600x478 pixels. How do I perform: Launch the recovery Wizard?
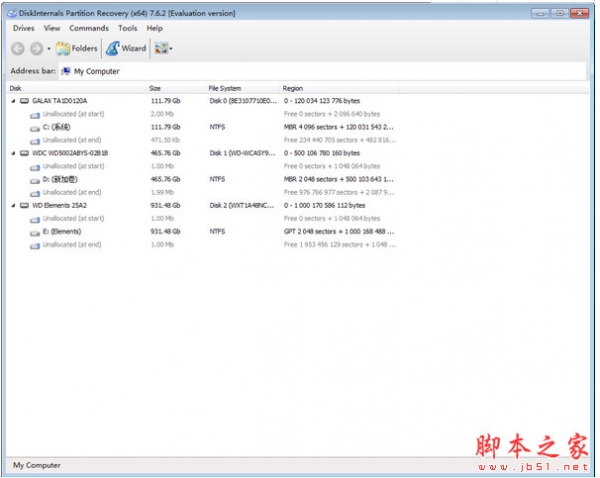126,48
